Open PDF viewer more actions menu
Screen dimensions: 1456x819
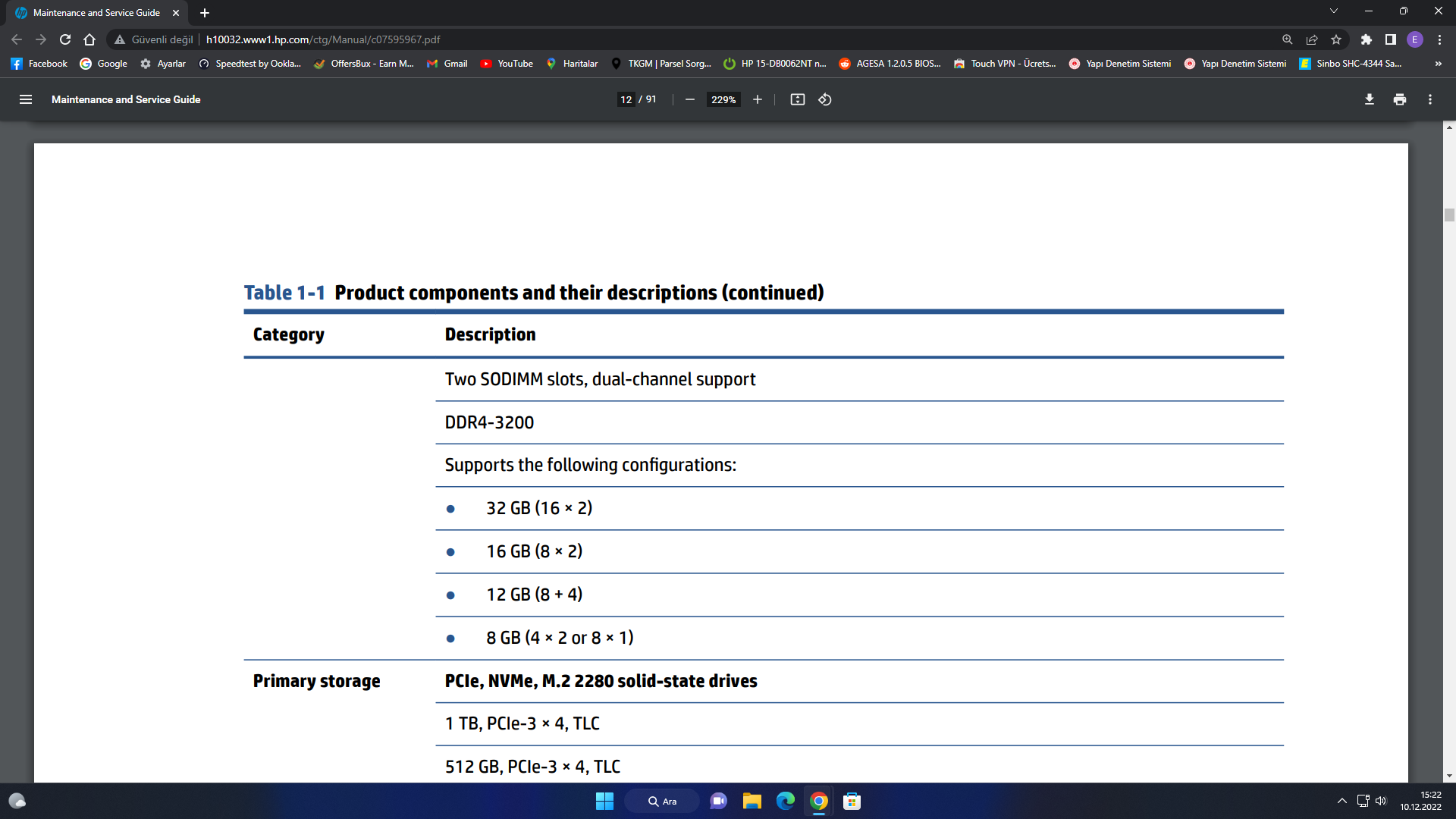[1430, 99]
